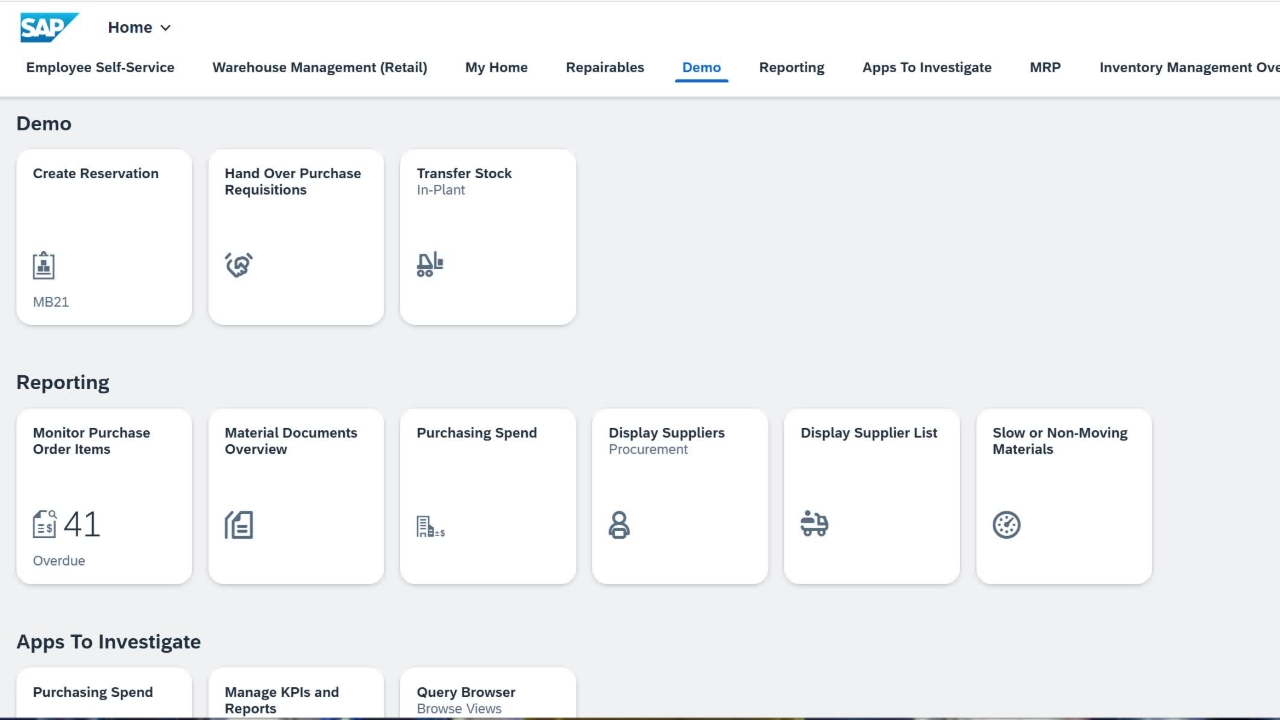Select the MRP tab
This screenshot has width=1280, height=720.
pos(1045,68)
